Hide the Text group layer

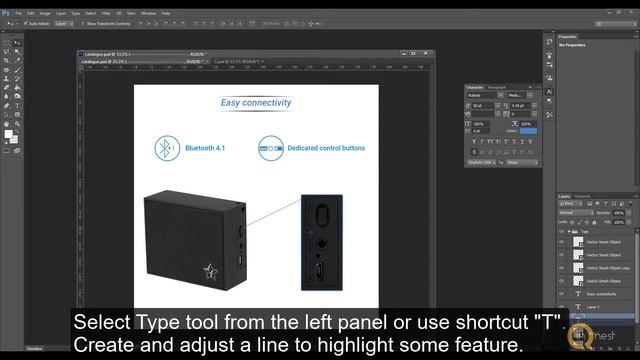pos(561,231)
